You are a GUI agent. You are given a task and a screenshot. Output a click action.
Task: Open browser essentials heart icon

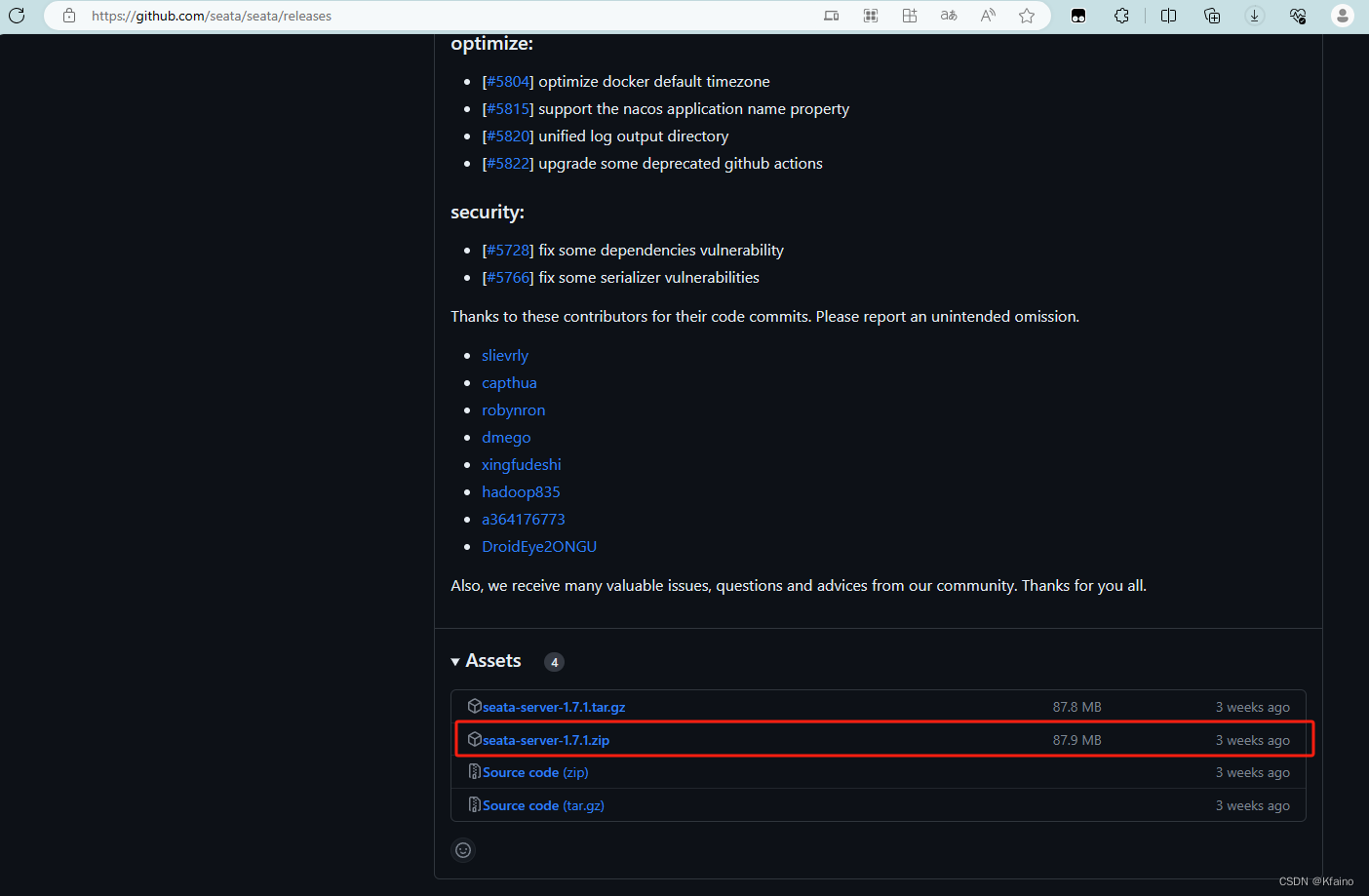coord(1298,16)
